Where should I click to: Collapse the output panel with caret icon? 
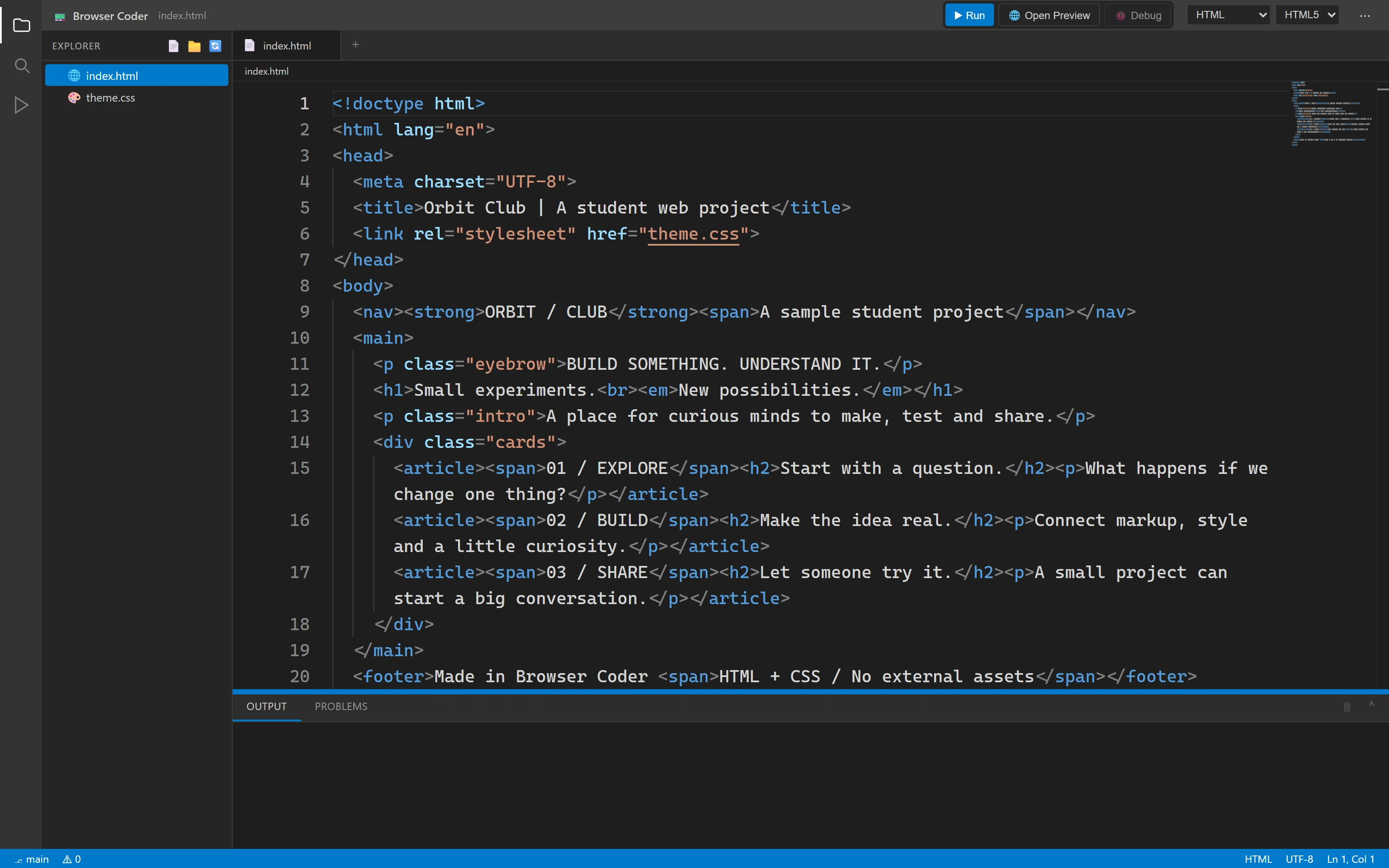1371,704
